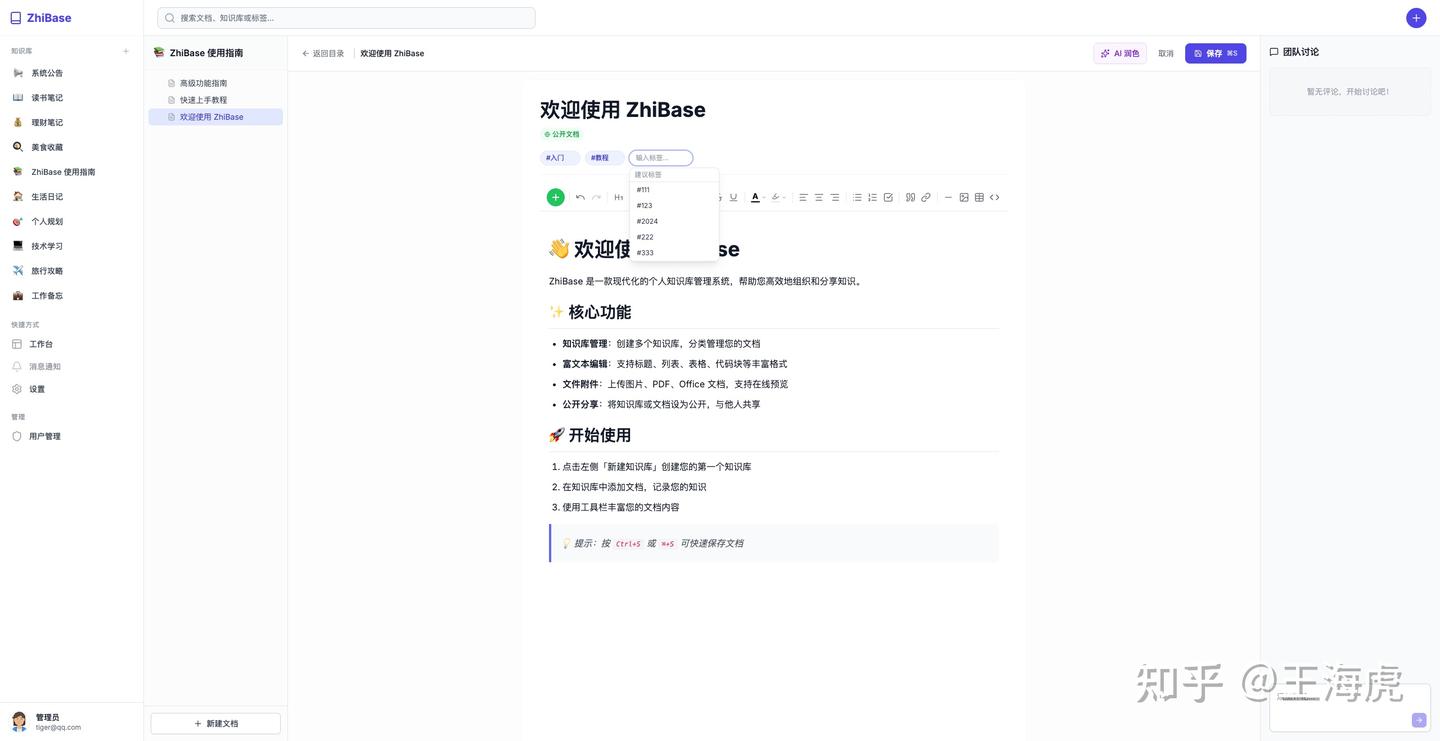Viewport: 1440px width, 741px height.
Task: Redo the last edit
Action: [596, 197]
